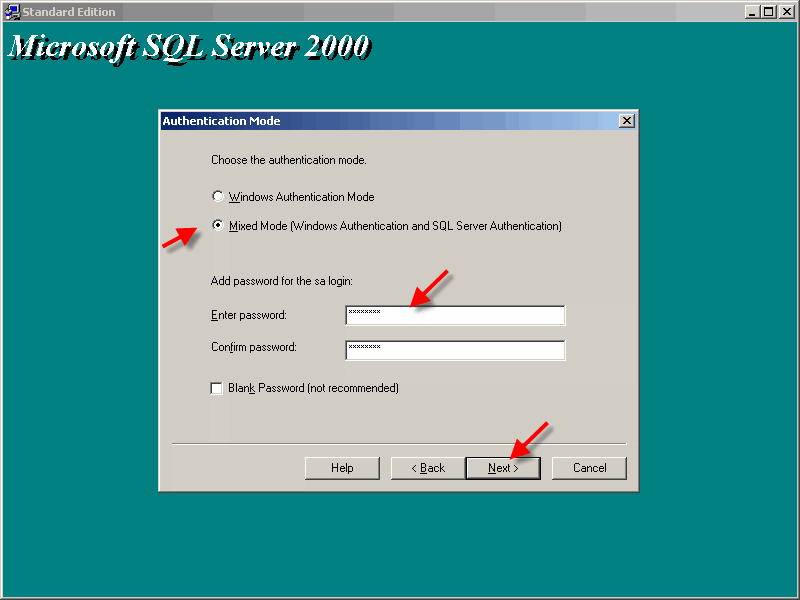Cancel the setup dialog
Viewport: 800px width, 600px height.
[589, 468]
